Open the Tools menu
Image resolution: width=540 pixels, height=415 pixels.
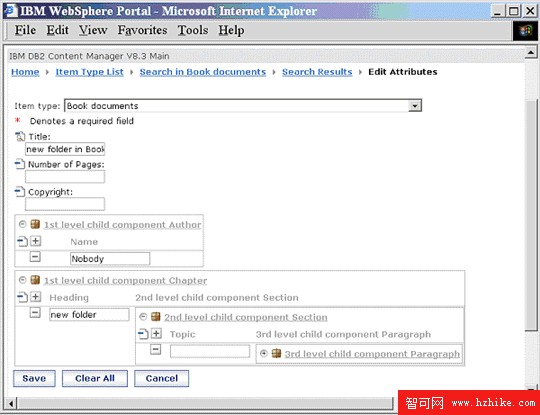(x=193, y=30)
